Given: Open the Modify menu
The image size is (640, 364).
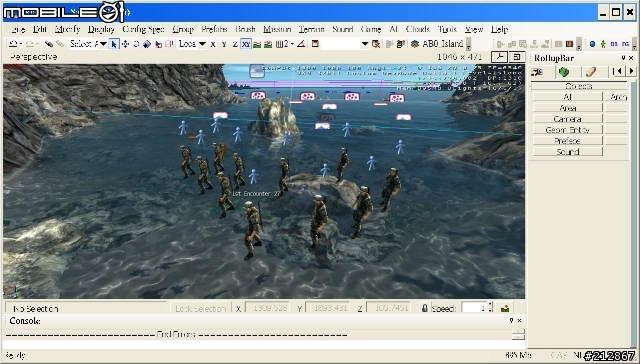Looking at the screenshot, I should pos(67,29).
